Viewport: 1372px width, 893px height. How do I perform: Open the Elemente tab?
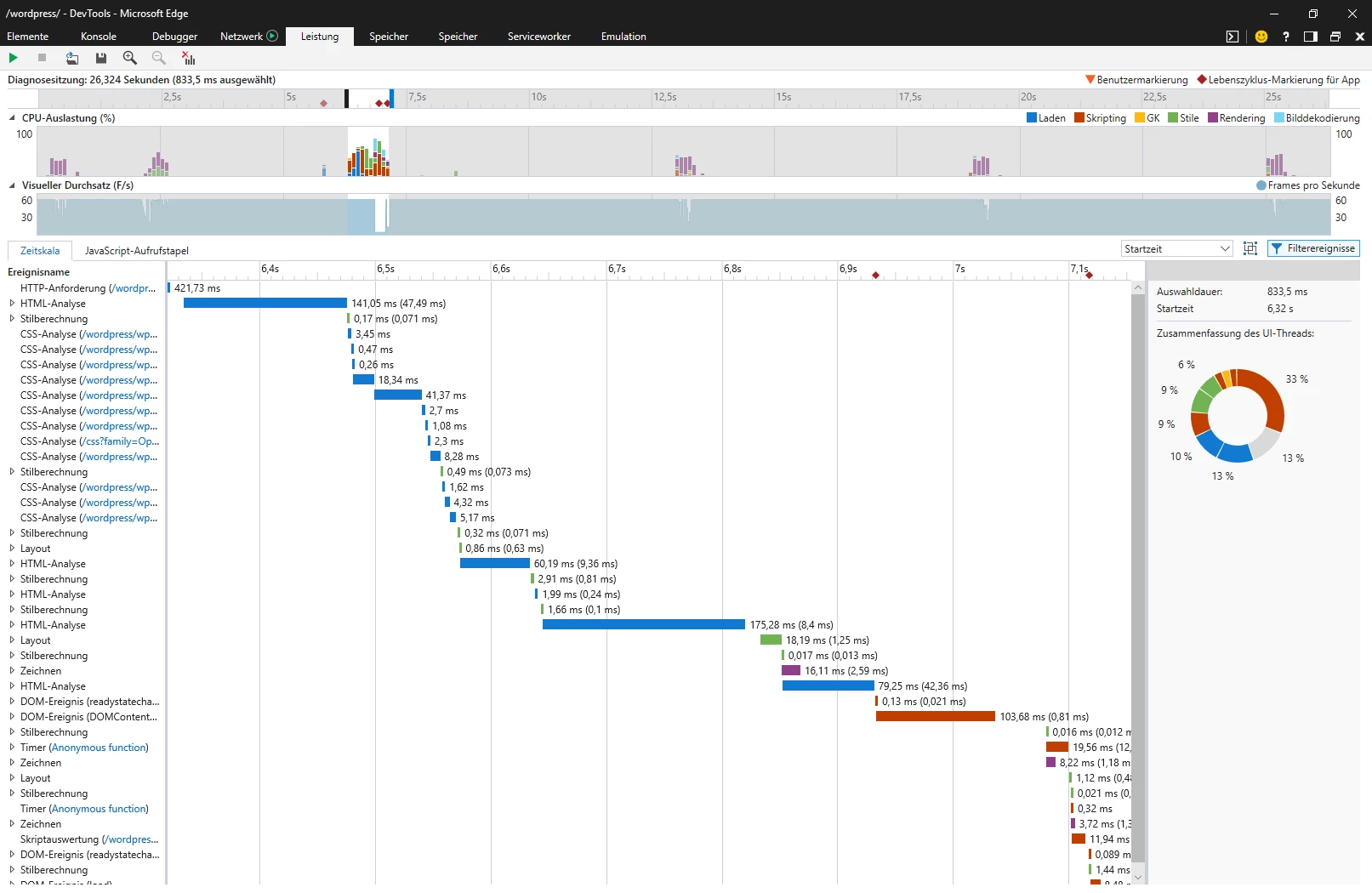point(28,37)
